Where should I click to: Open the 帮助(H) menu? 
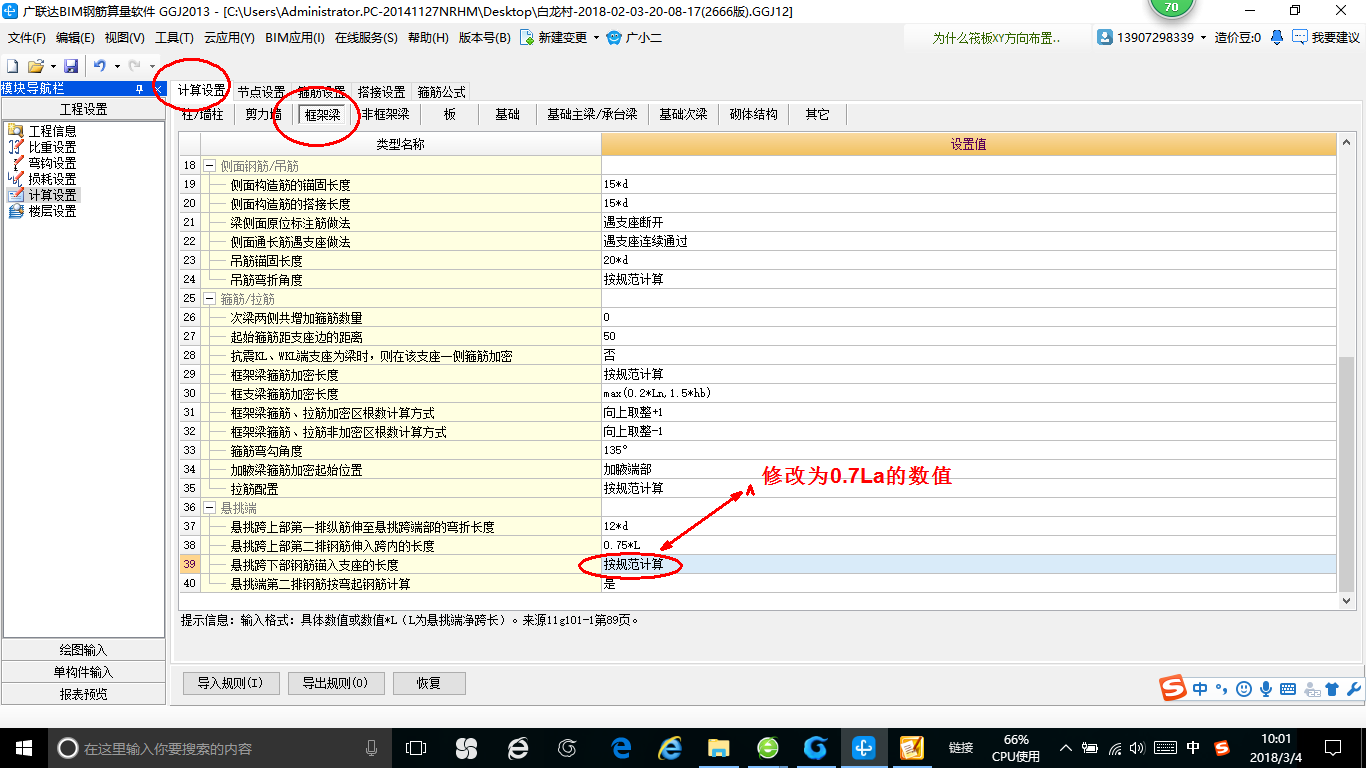[428, 38]
